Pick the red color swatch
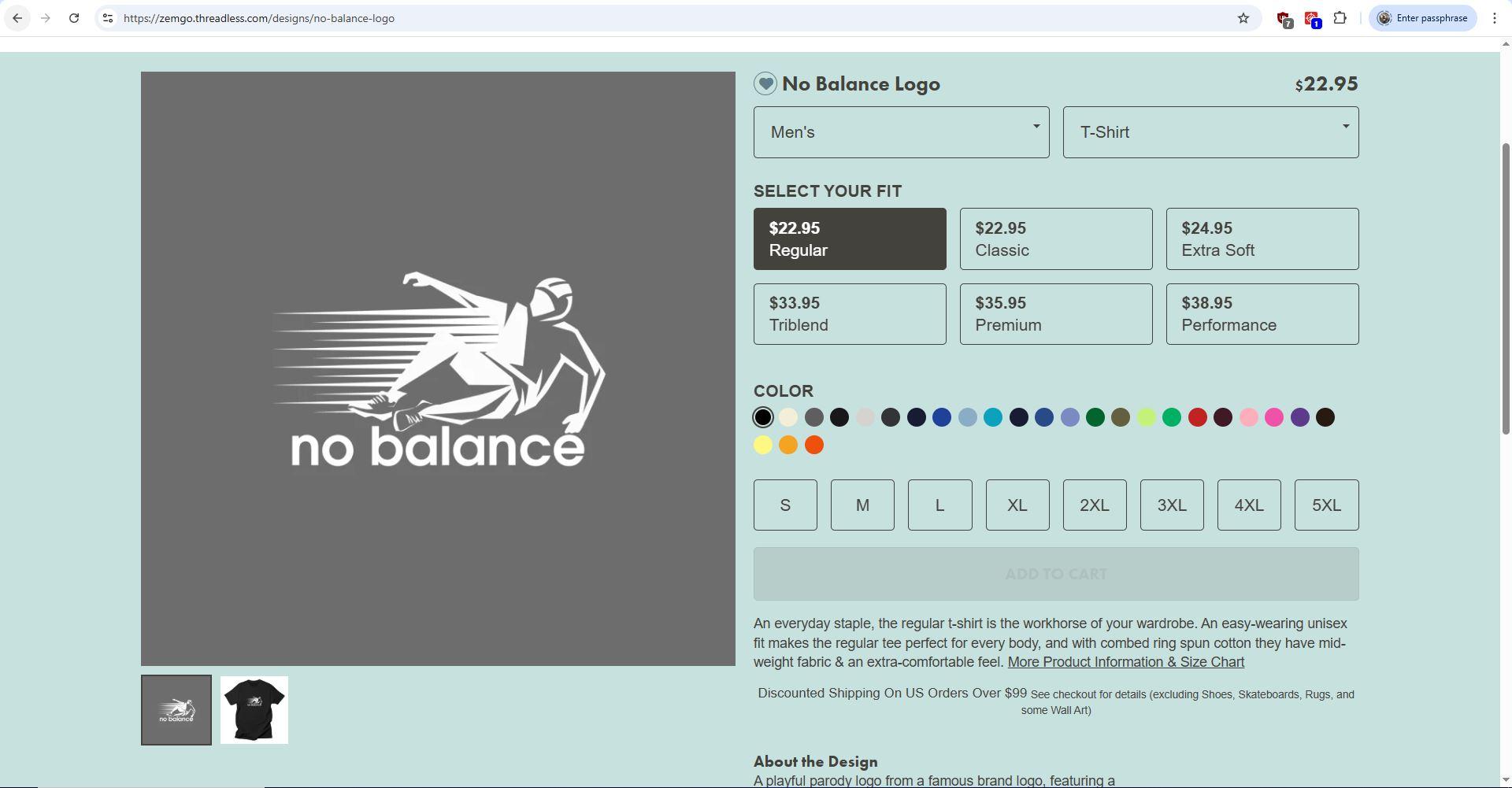 click(1198, 417)
